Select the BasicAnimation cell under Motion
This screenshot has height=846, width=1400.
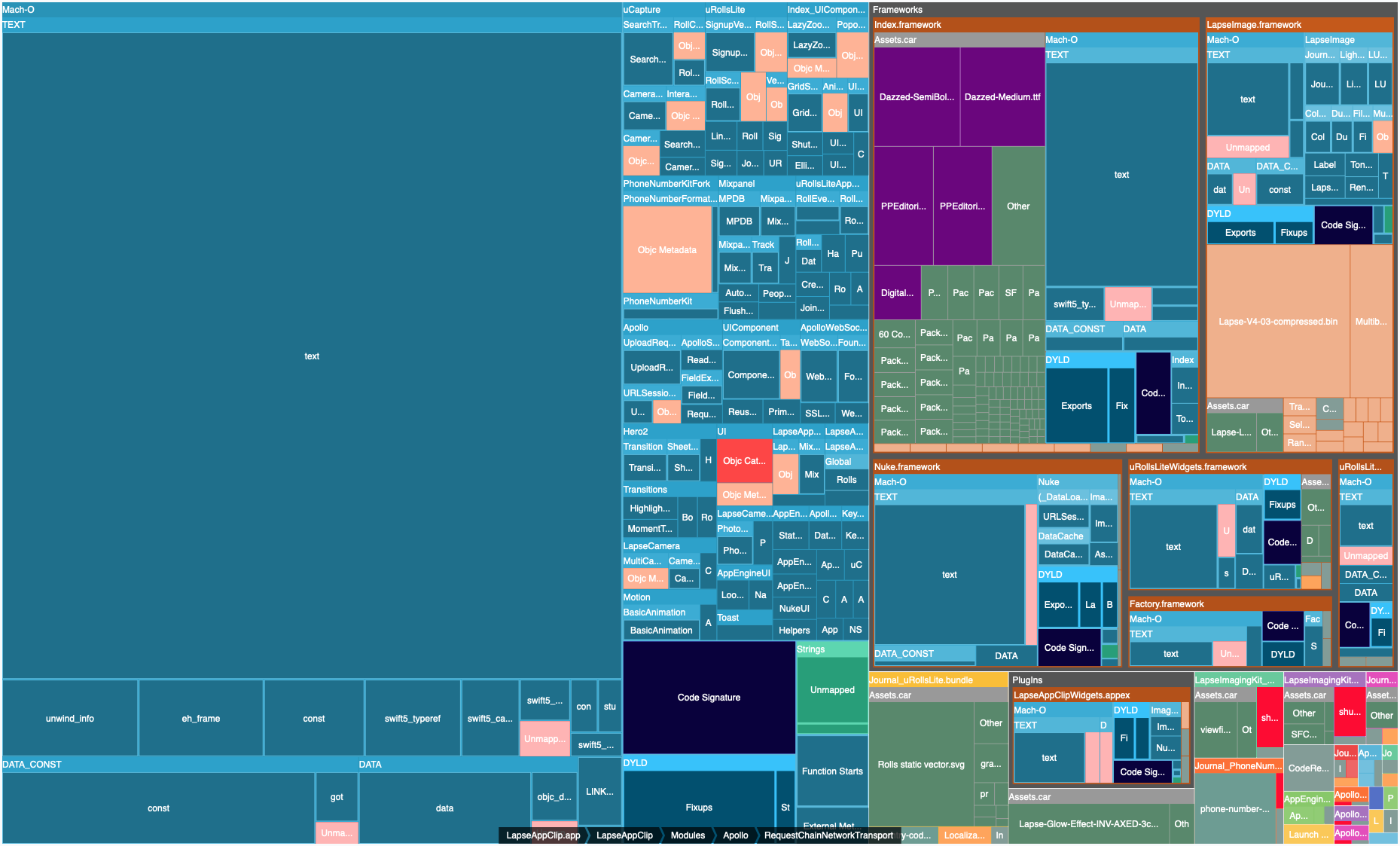(x=661, y=630)
